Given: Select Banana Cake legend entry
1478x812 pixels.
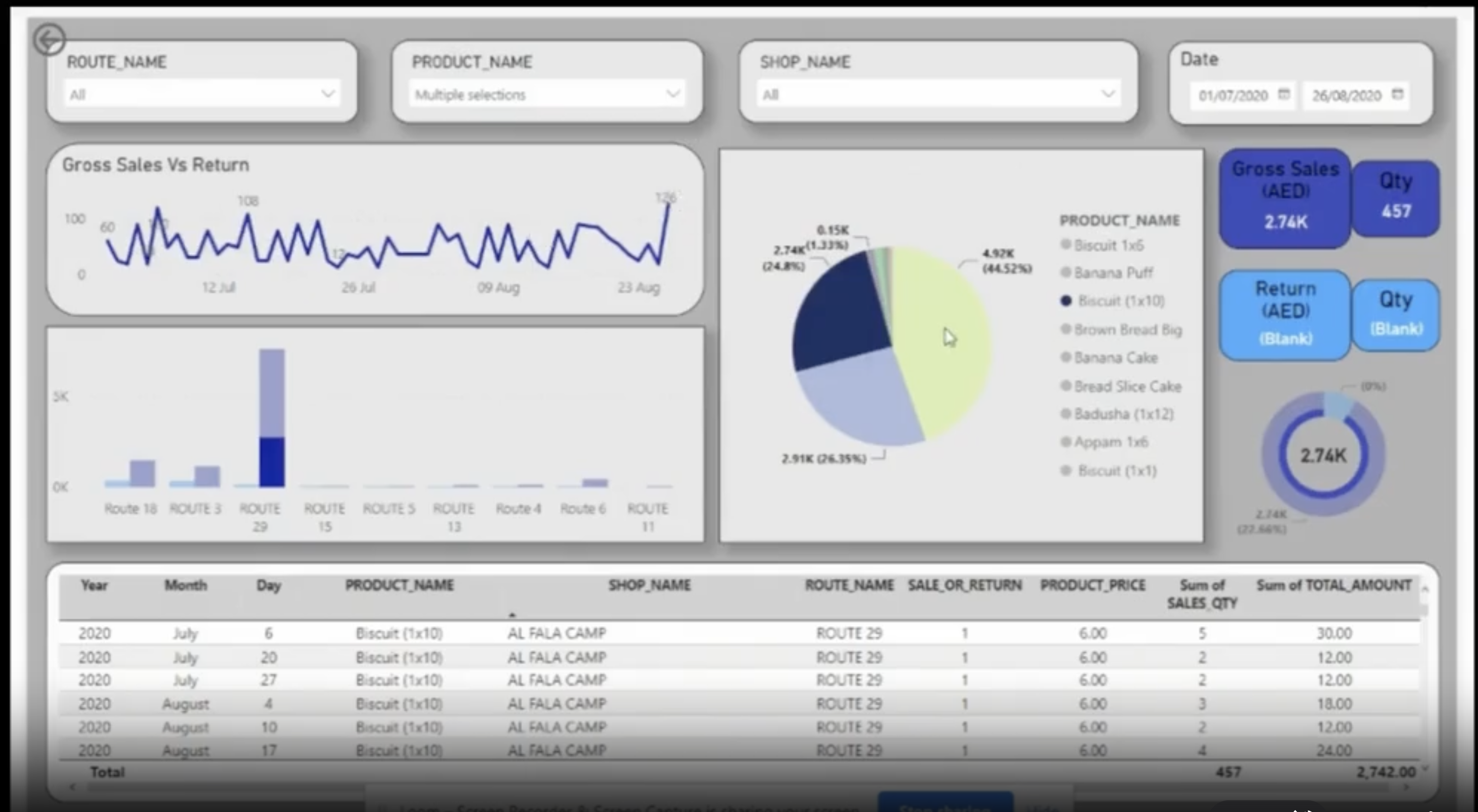Looking at the screenshot, I should [x=1110, y=357].
